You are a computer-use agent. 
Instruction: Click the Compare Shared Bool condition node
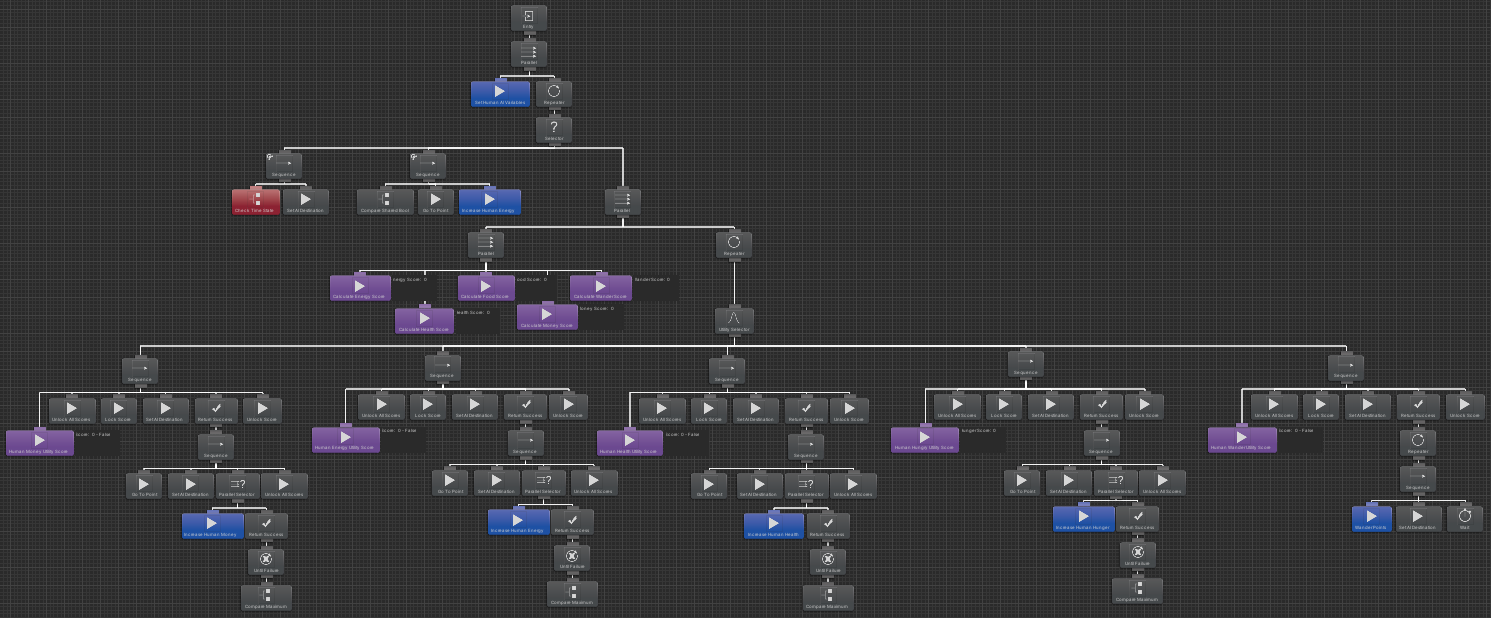pos(384,201)
